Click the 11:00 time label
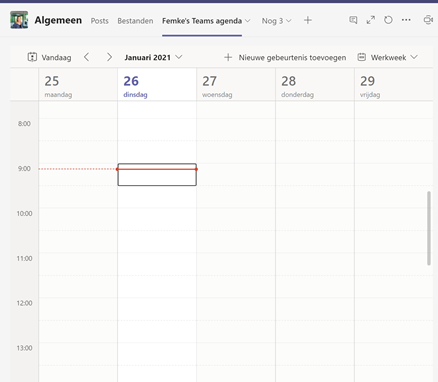Image resolution: width=438 pixels, height=382 pixels. coord(25,258)
